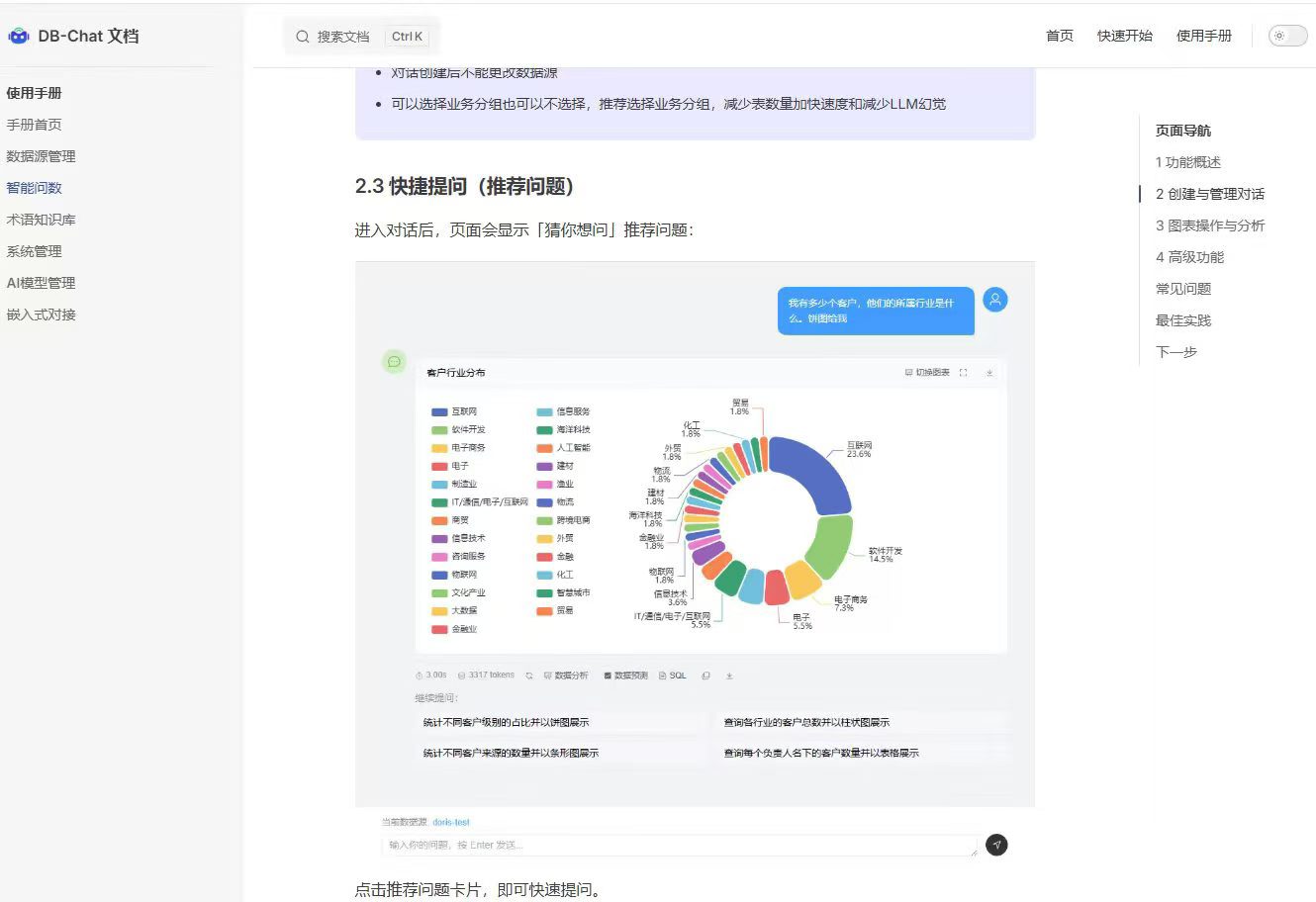Click the copy icon next to SQL
Image resolution: width=1316 pixels, height=902 pixels.
tap(705, 676)
